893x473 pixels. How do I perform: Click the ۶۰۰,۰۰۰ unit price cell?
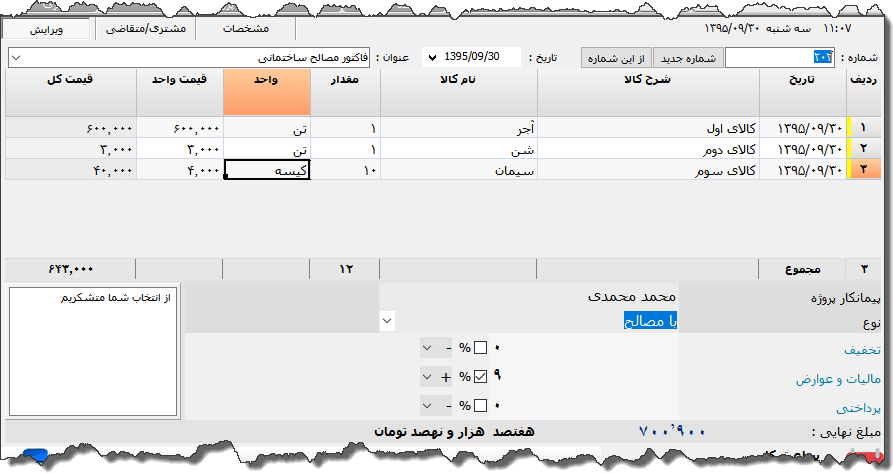click(x=179, y=128)
